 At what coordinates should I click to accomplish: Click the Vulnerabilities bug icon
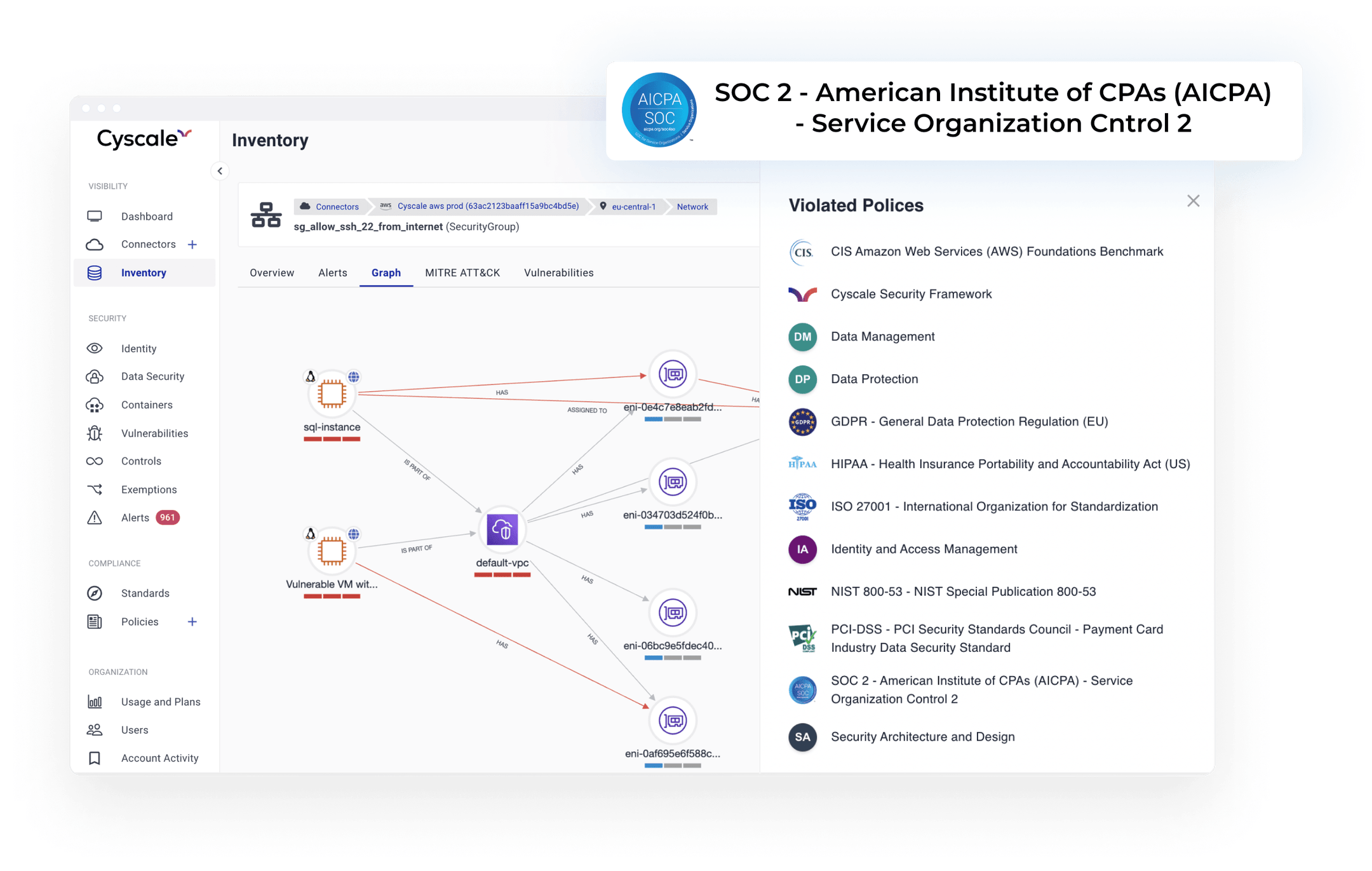95,433
